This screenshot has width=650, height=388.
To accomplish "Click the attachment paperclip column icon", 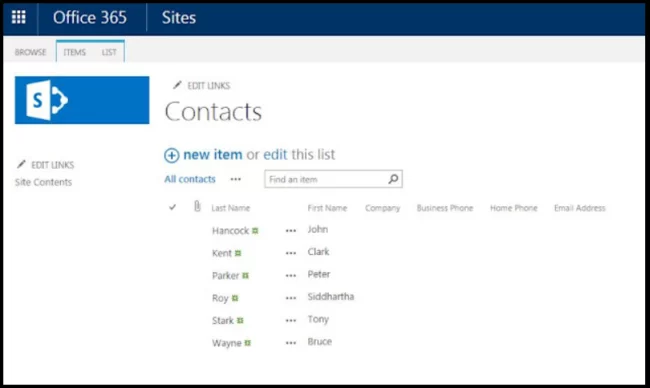I will coord(197,206).
